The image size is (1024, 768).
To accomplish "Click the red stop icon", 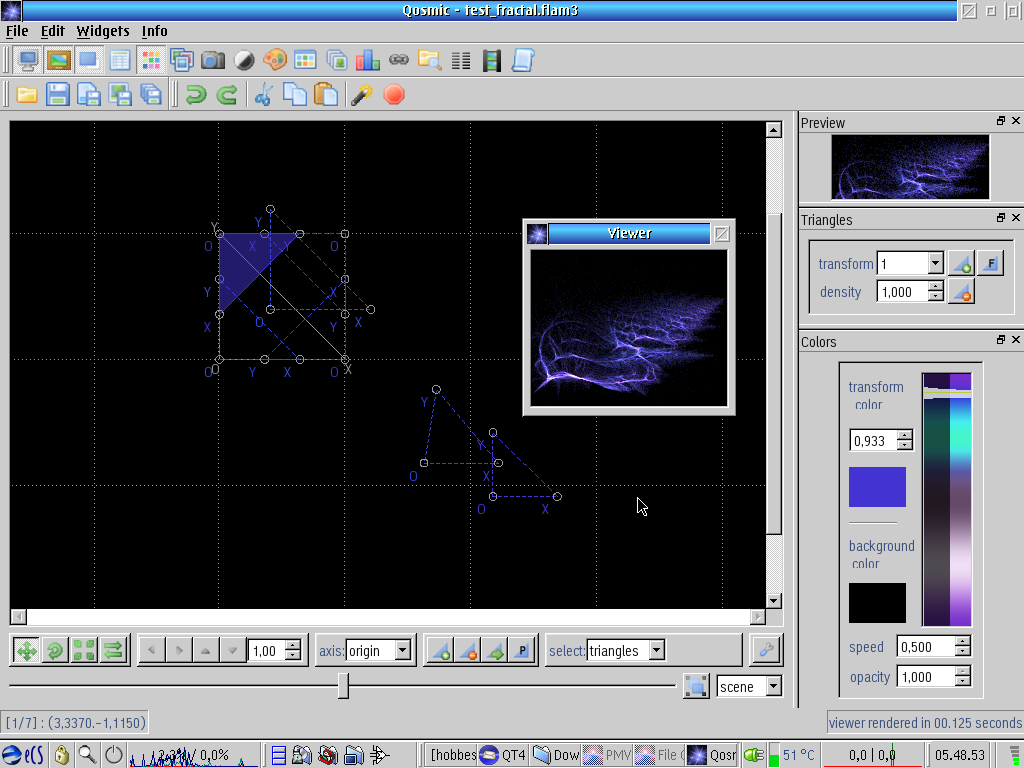I will [394, 95].
